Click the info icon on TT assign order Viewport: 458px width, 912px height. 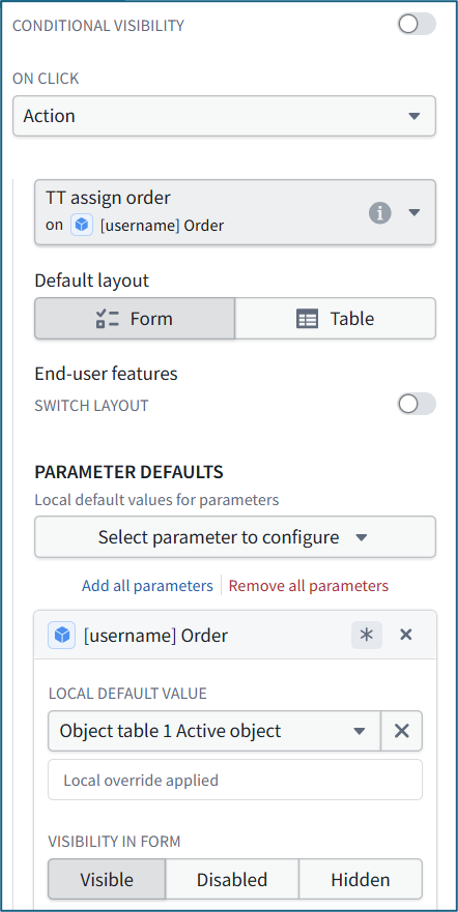point(379,213)
